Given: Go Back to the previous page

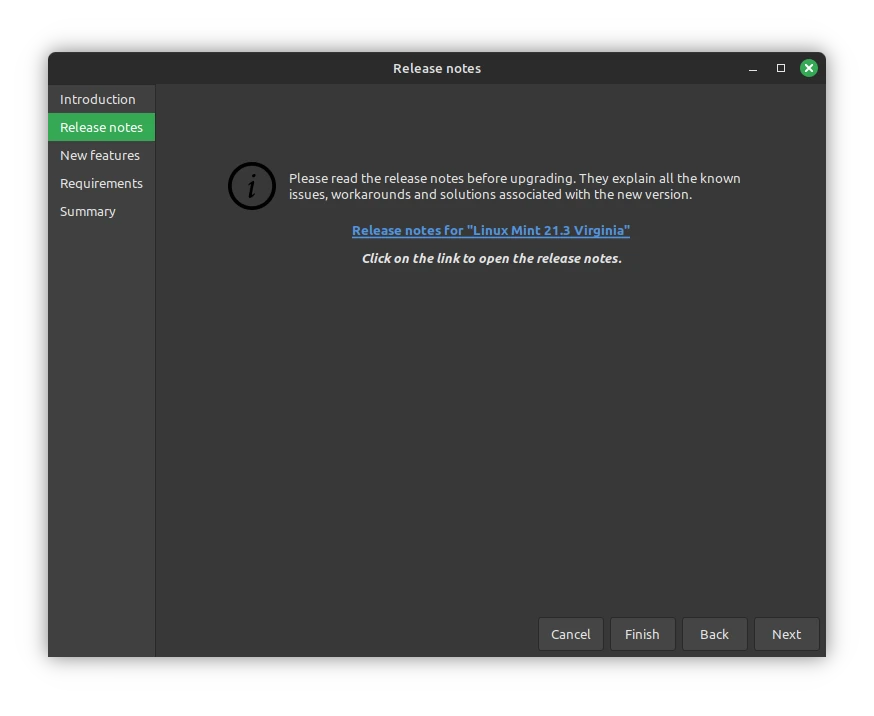Looking at the screenshot, I should [714, 634].
